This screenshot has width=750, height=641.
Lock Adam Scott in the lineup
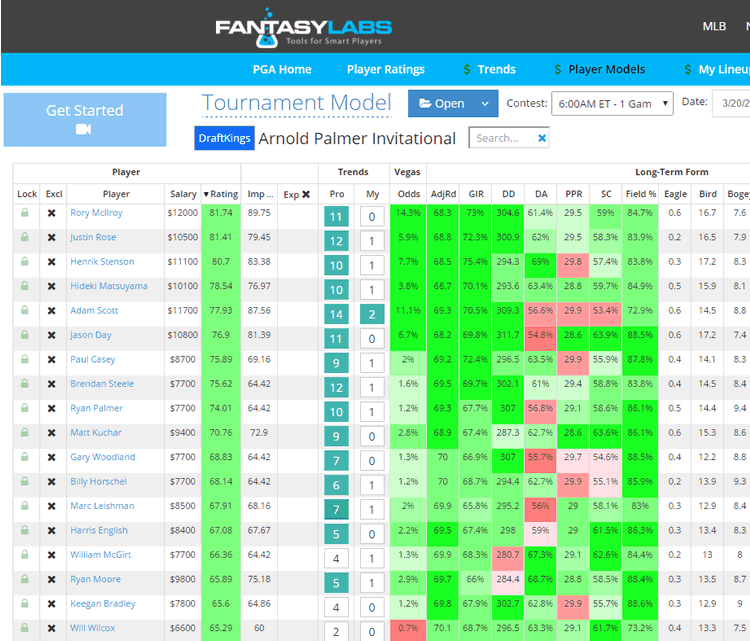(x=25, y=310)
